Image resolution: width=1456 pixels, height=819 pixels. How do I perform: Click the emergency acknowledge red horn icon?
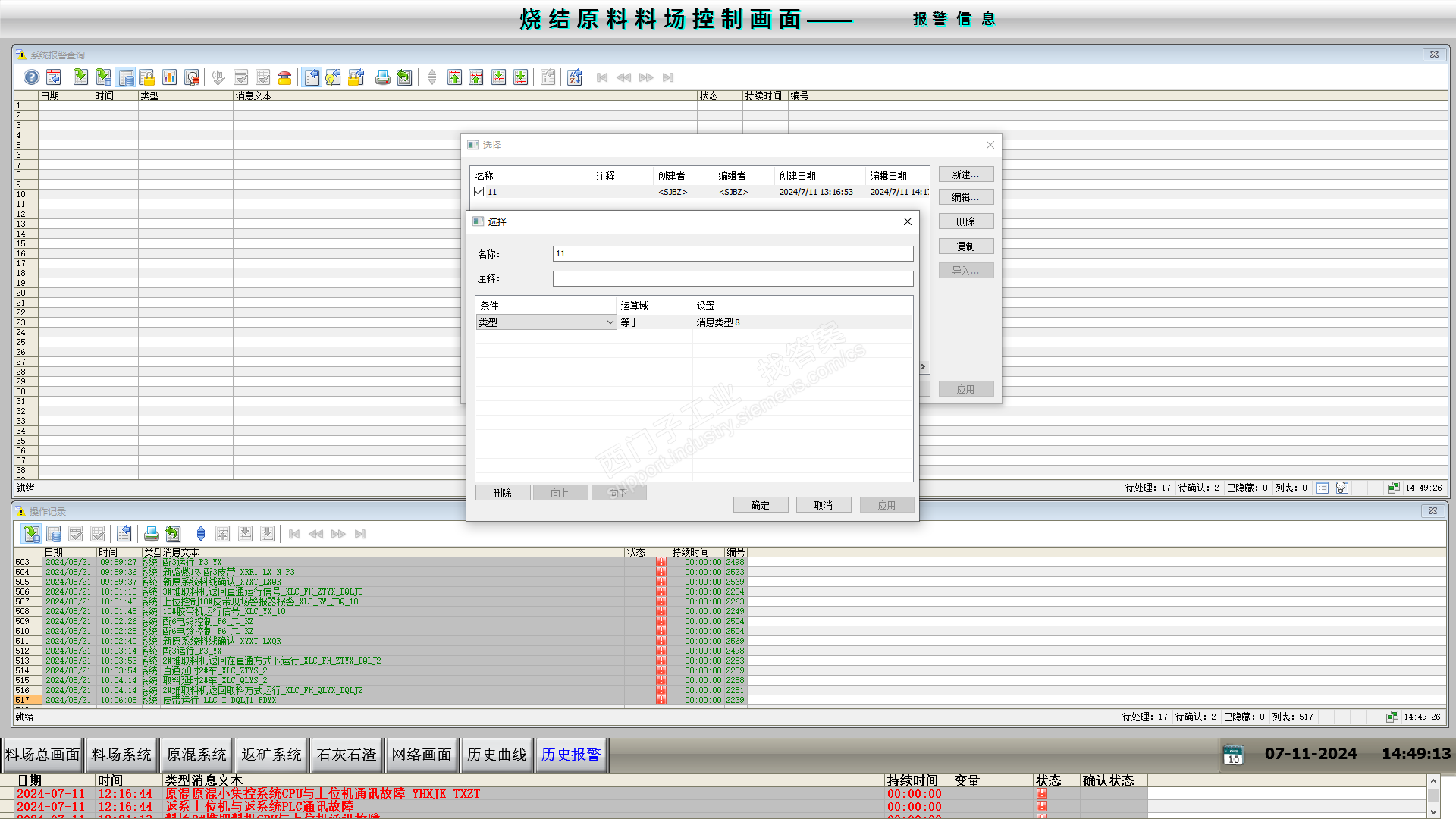pos(285,77)
